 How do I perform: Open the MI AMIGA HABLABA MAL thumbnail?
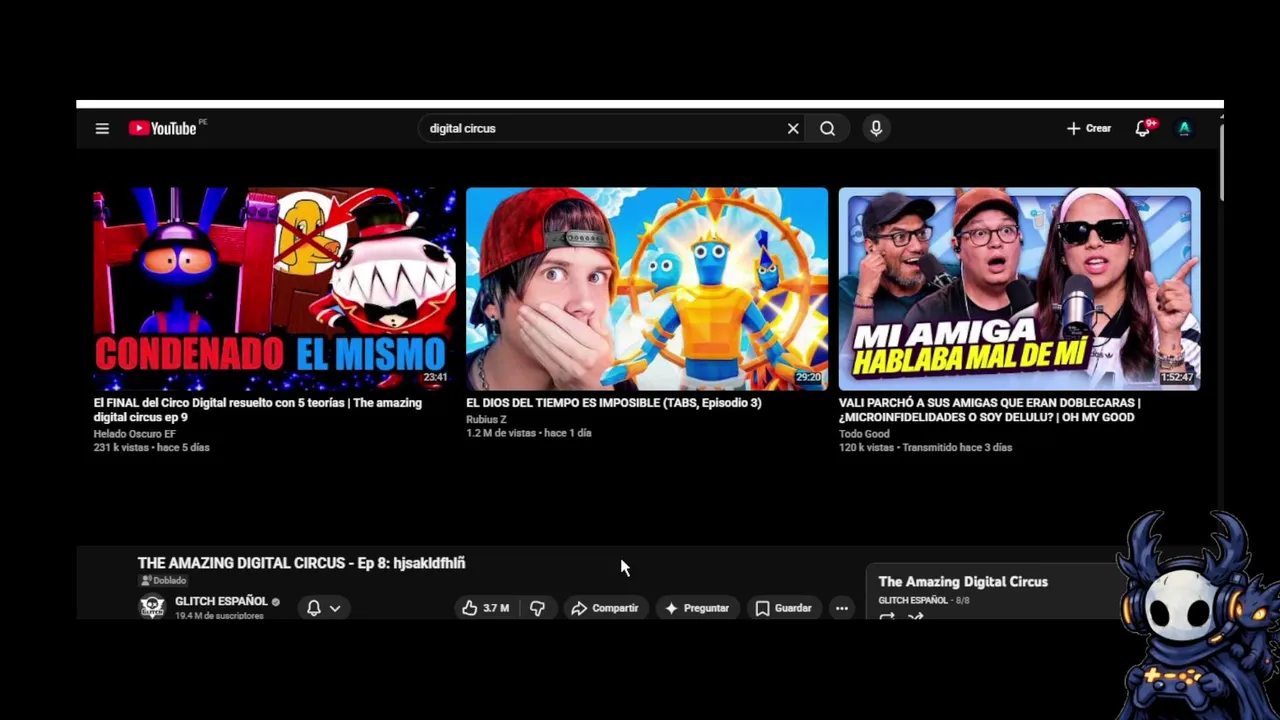pyautogui.click(x=1019, y=288)
